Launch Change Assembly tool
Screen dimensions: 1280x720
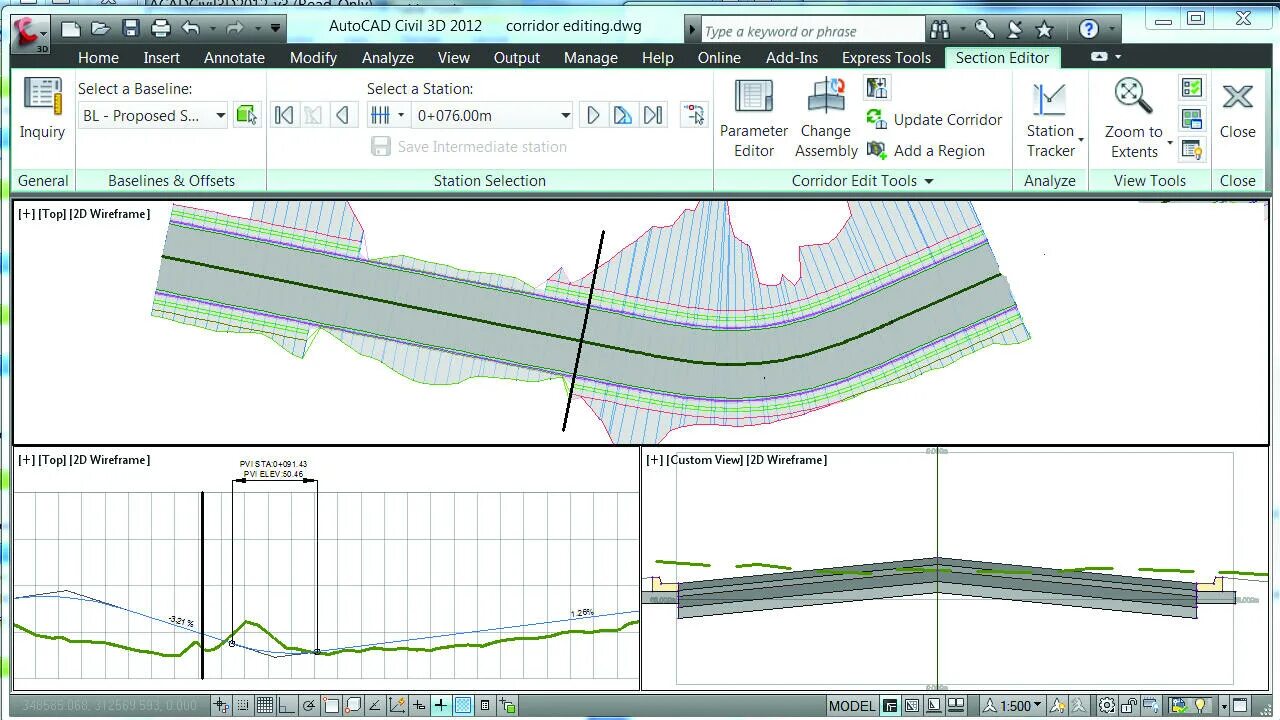826,118
